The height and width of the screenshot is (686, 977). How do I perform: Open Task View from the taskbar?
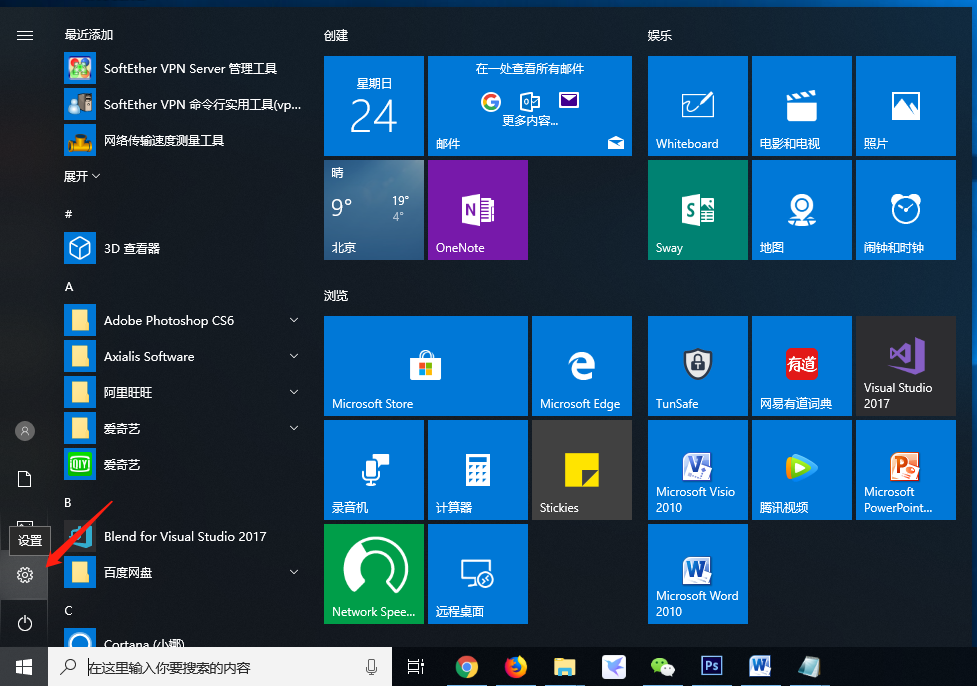[416, 667]
